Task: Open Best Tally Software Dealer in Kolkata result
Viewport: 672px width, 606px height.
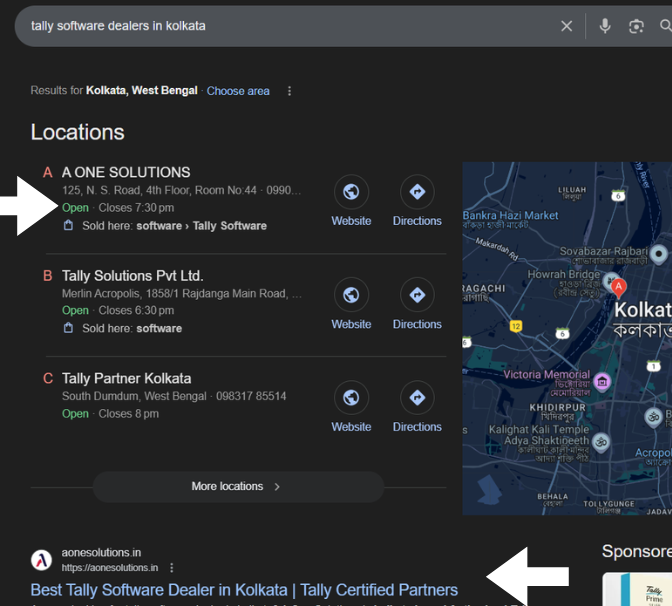Action: click(x=244, y=590)
